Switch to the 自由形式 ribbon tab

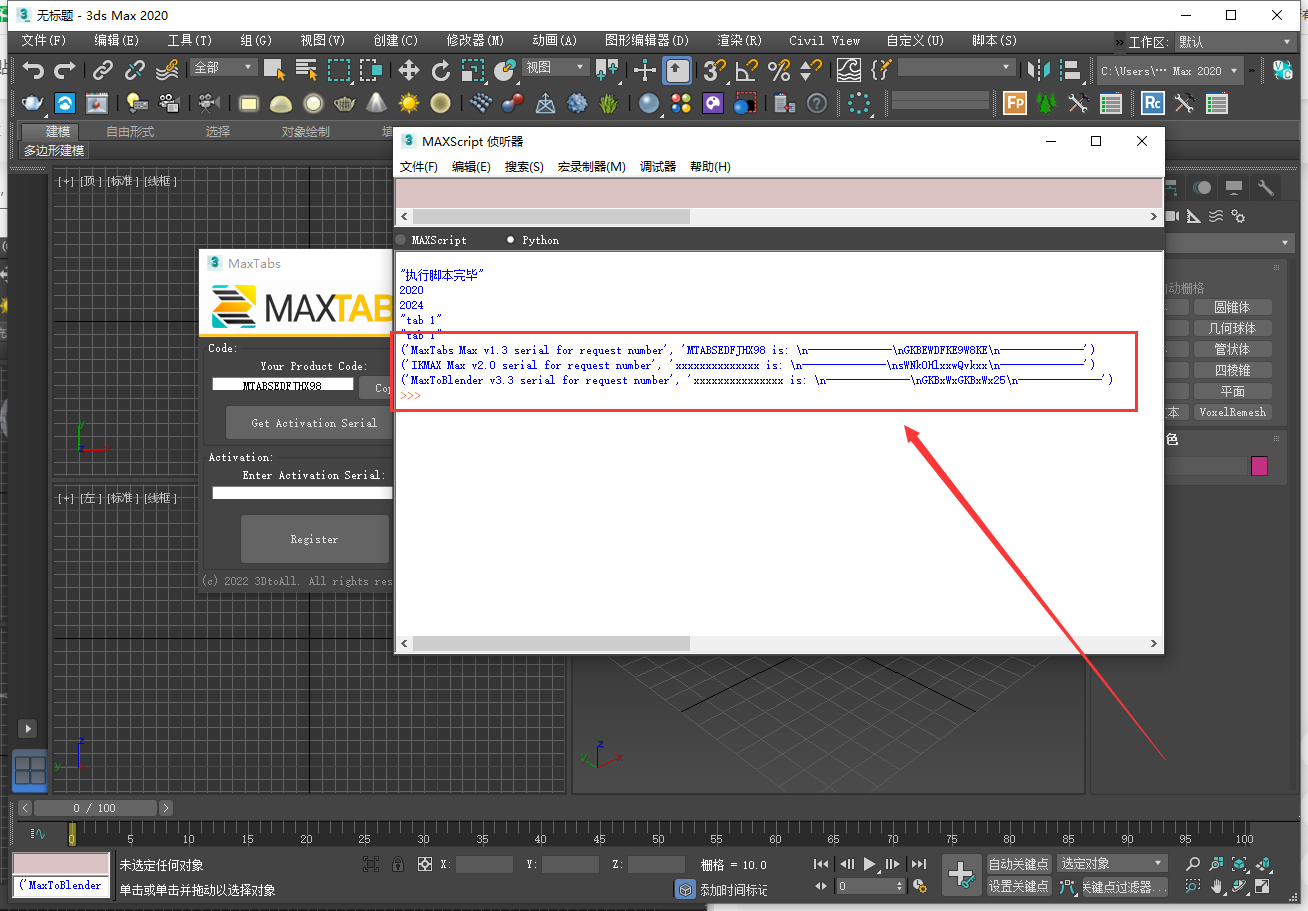click(130, 131)
